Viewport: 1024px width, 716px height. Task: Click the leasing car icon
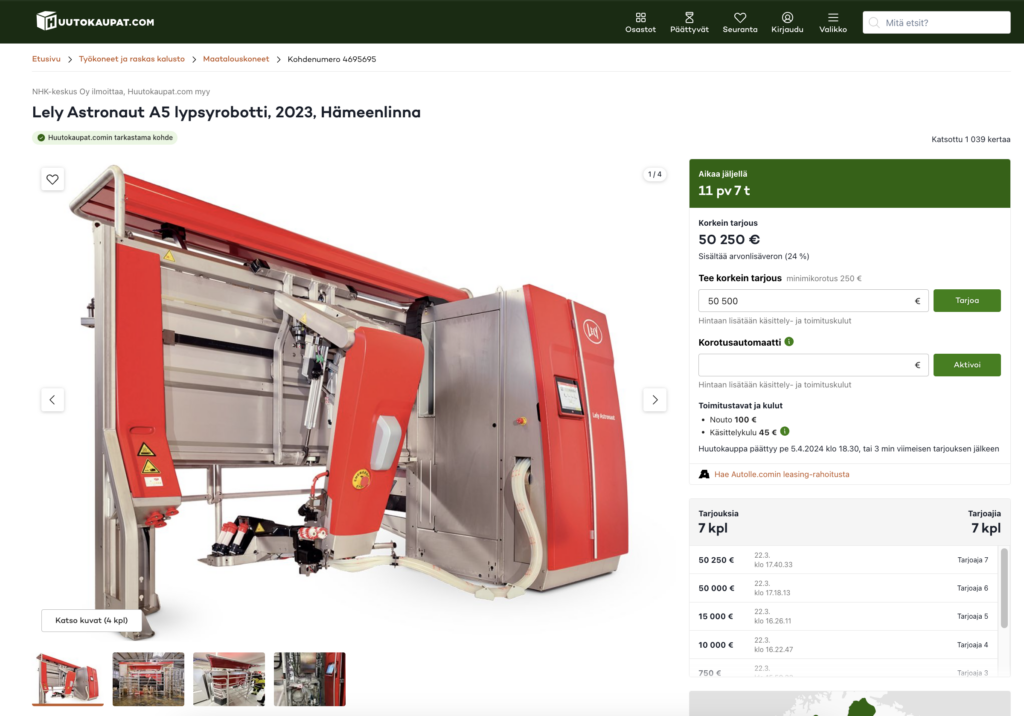pos(704,474)
